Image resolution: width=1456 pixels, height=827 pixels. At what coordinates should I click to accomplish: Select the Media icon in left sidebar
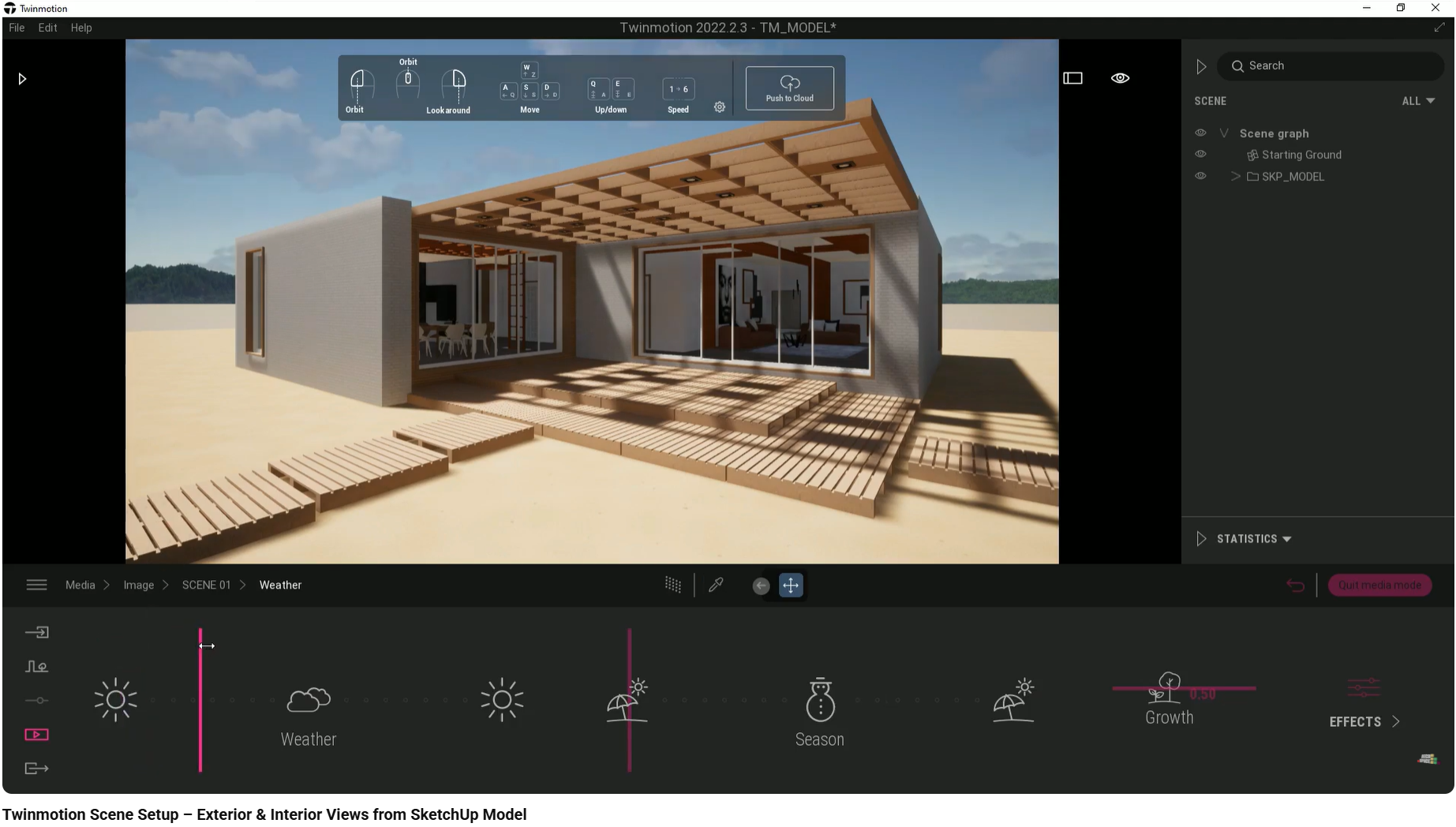pyautogui.click(x=36, y=735)
